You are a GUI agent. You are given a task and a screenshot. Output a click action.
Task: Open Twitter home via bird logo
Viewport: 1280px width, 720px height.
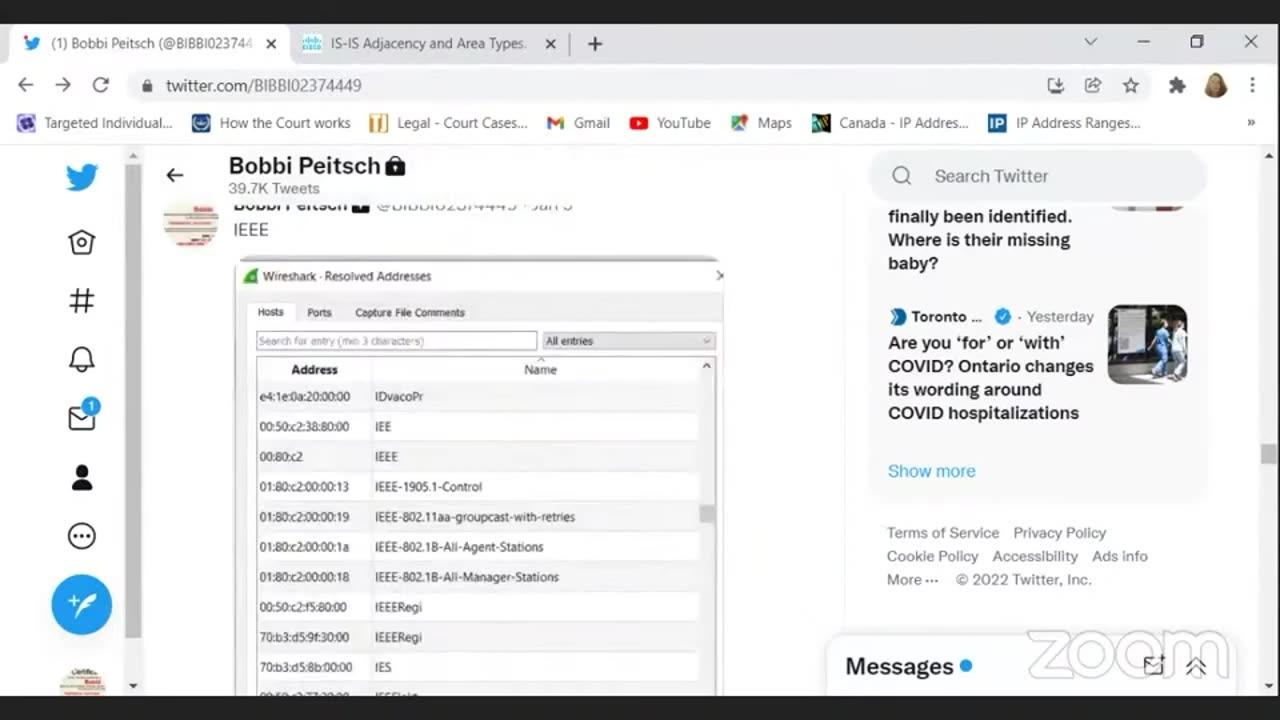pyautogui.click(x=82, y=178)
